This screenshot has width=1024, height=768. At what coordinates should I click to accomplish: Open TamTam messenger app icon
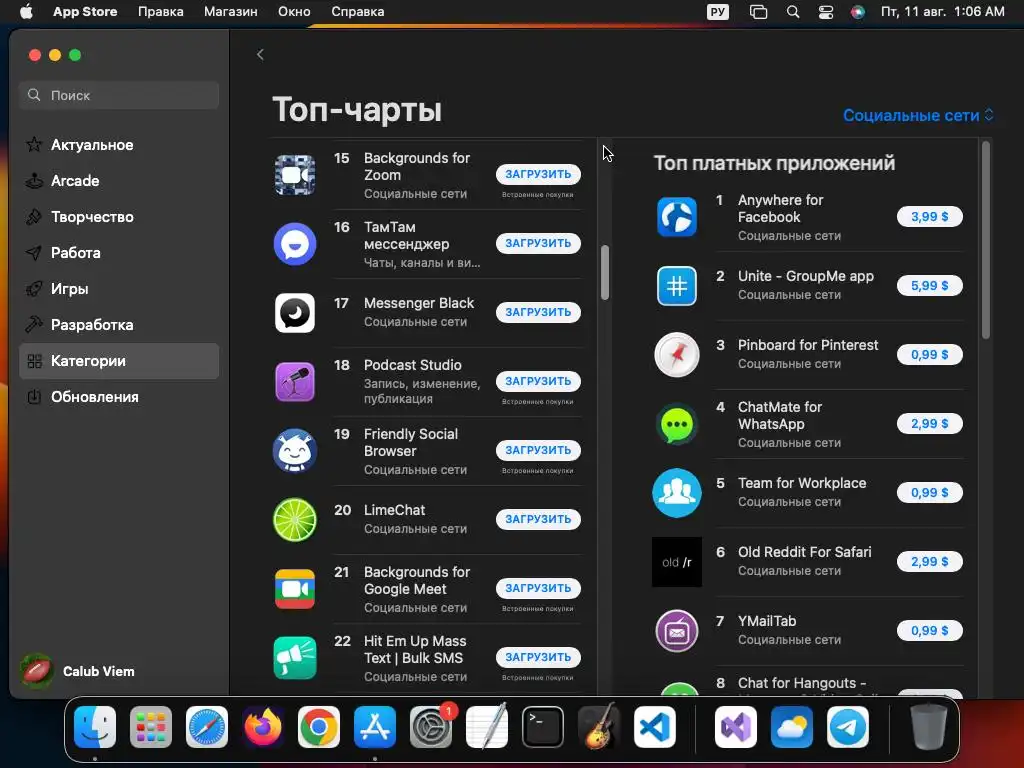coord(295,244)
